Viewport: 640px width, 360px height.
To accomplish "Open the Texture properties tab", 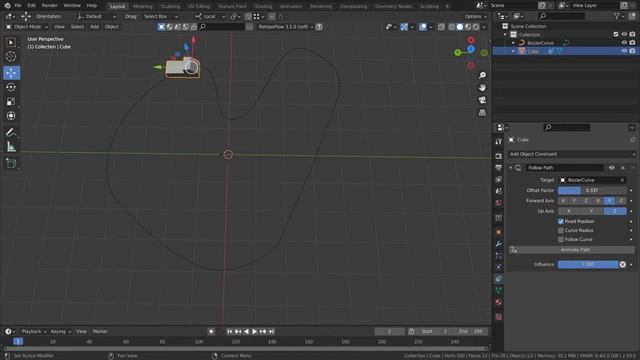I will point(498,317).
